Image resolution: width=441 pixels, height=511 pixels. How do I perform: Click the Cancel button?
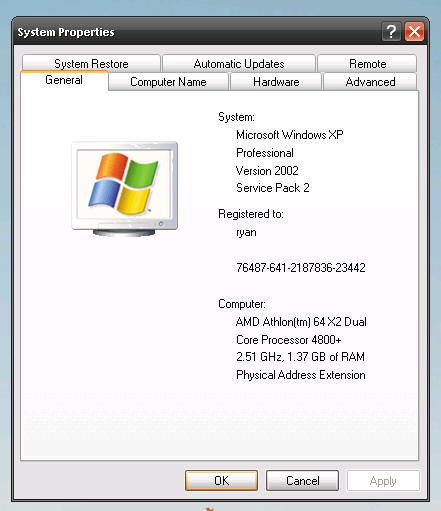tap(302, 480)
